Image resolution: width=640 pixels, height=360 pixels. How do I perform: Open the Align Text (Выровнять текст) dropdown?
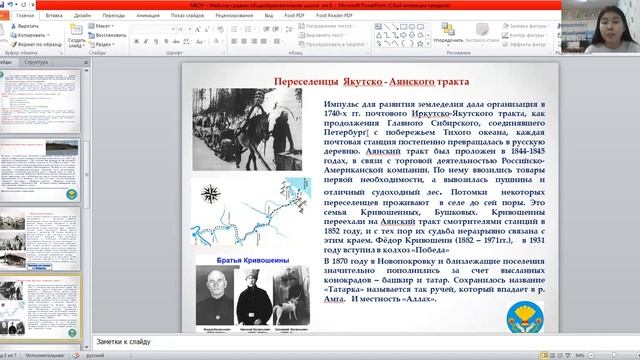point(323,35)
